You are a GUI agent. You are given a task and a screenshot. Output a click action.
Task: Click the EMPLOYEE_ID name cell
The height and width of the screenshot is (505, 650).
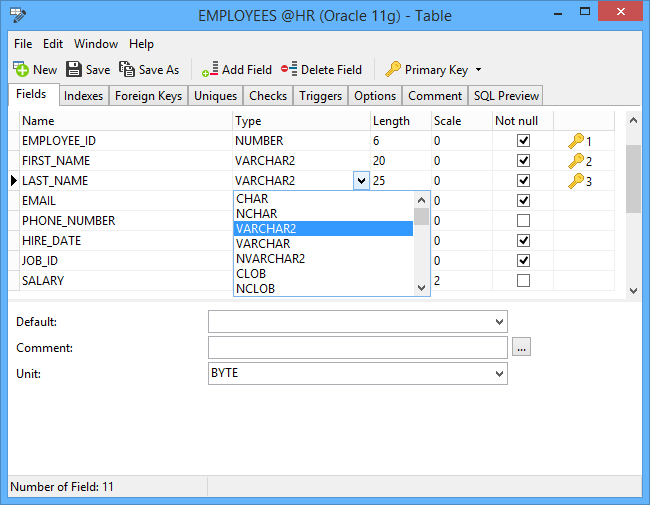pos(126,141)
